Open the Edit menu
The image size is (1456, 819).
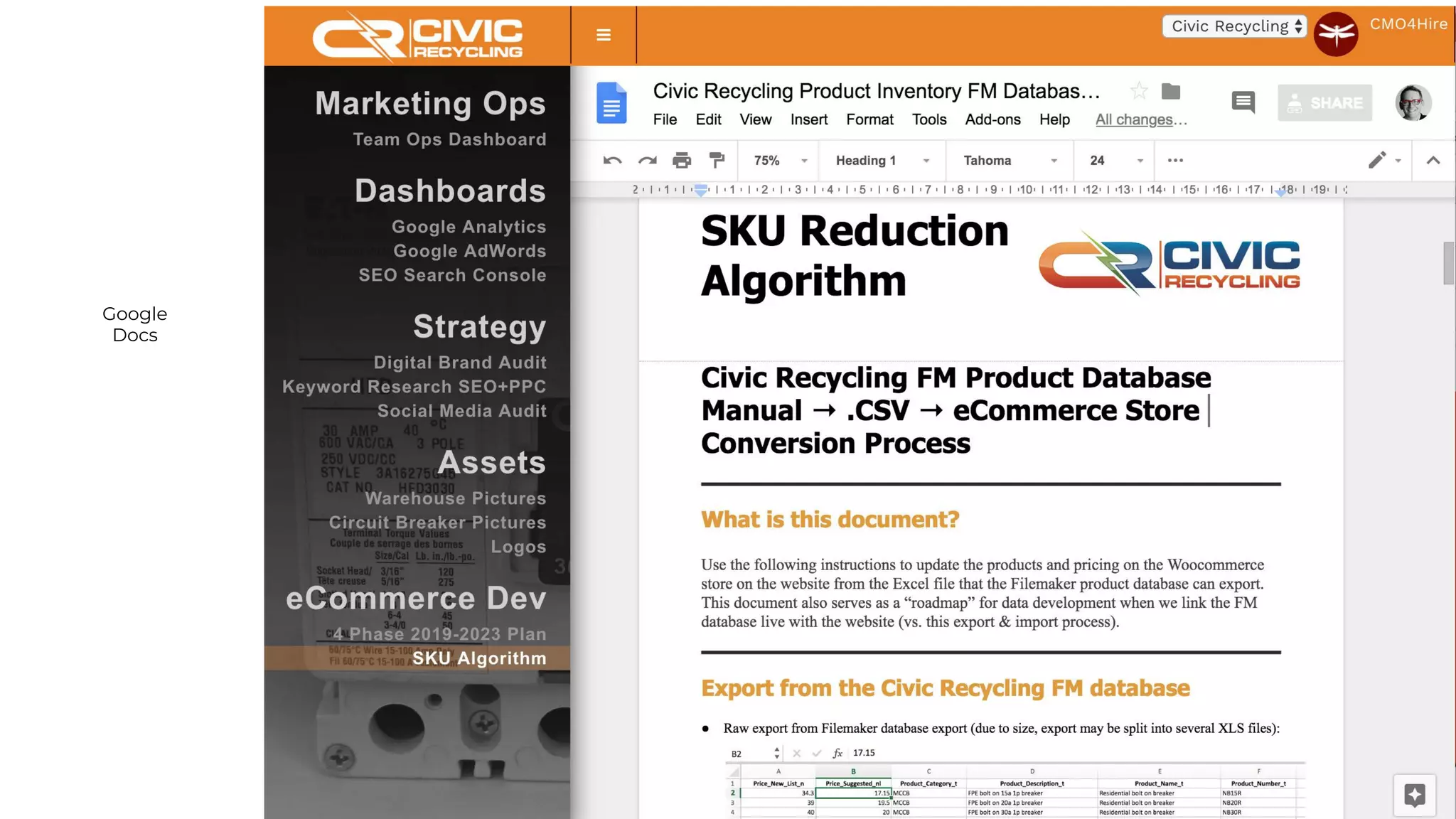point(708,119)
